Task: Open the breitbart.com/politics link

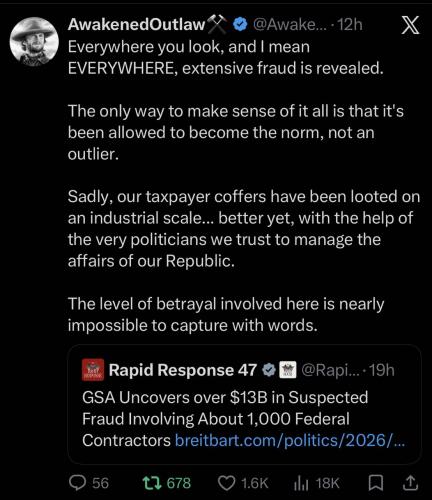Action: point(290,440)
